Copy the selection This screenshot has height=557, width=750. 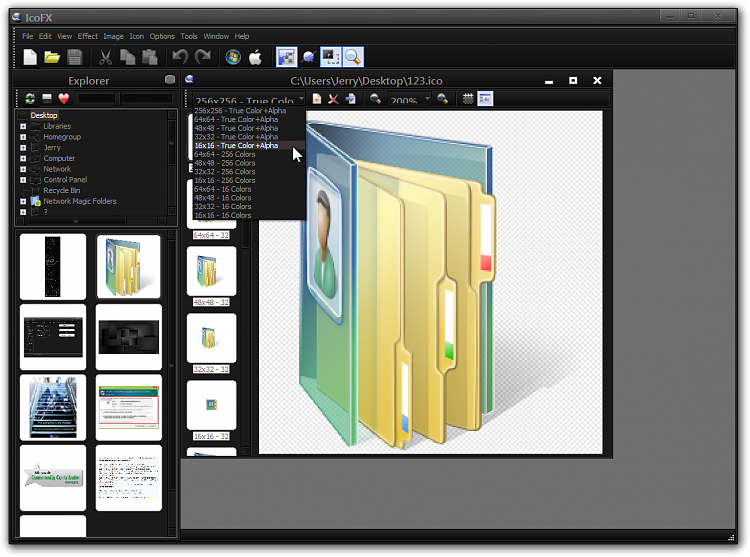[128, 57]
